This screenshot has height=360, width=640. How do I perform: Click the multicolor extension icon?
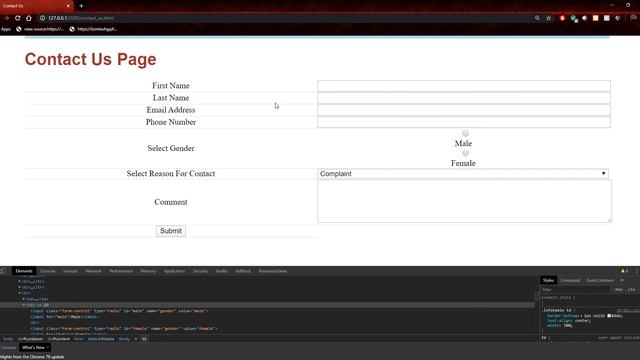[618, 18]
